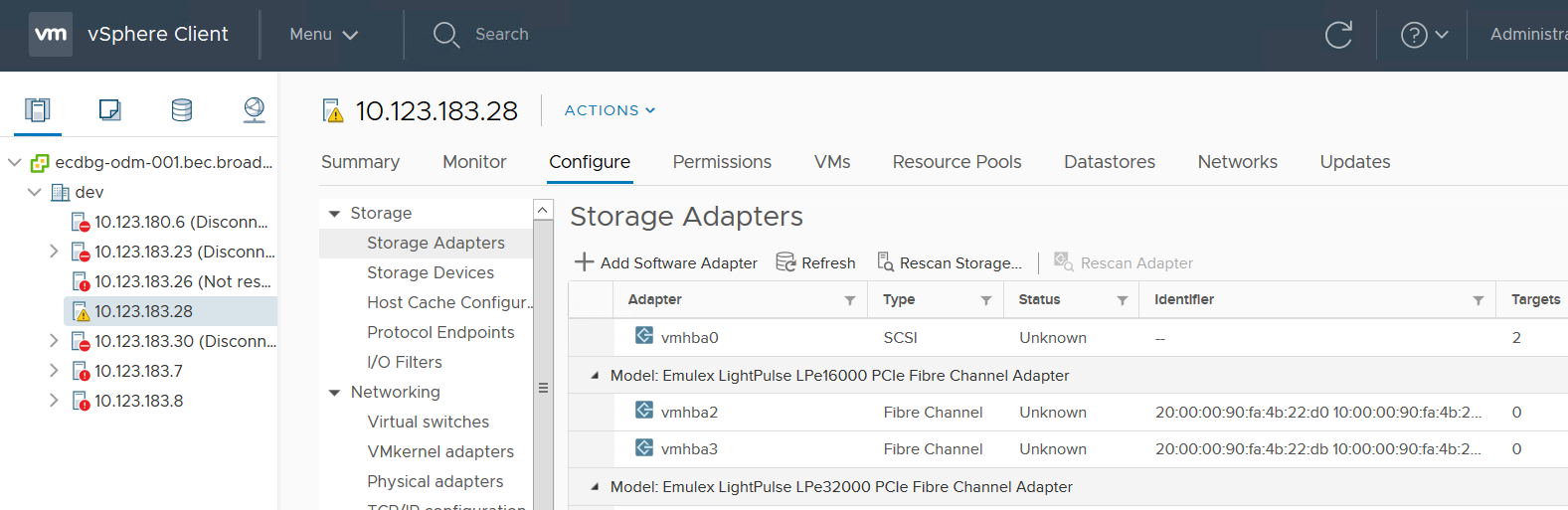The height and width of the screenshot is (510, 1568).
Task: Open the Updates tab
Action: 1355,162
